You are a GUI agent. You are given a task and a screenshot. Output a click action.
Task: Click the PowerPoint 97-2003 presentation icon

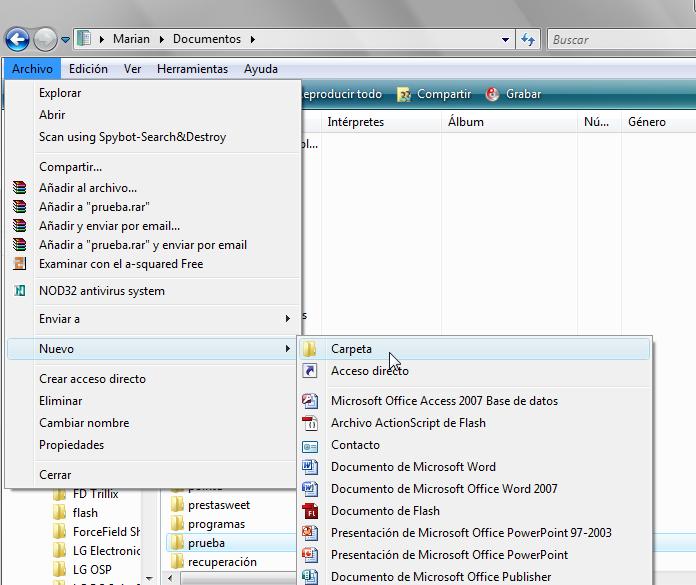coord(309,533)
